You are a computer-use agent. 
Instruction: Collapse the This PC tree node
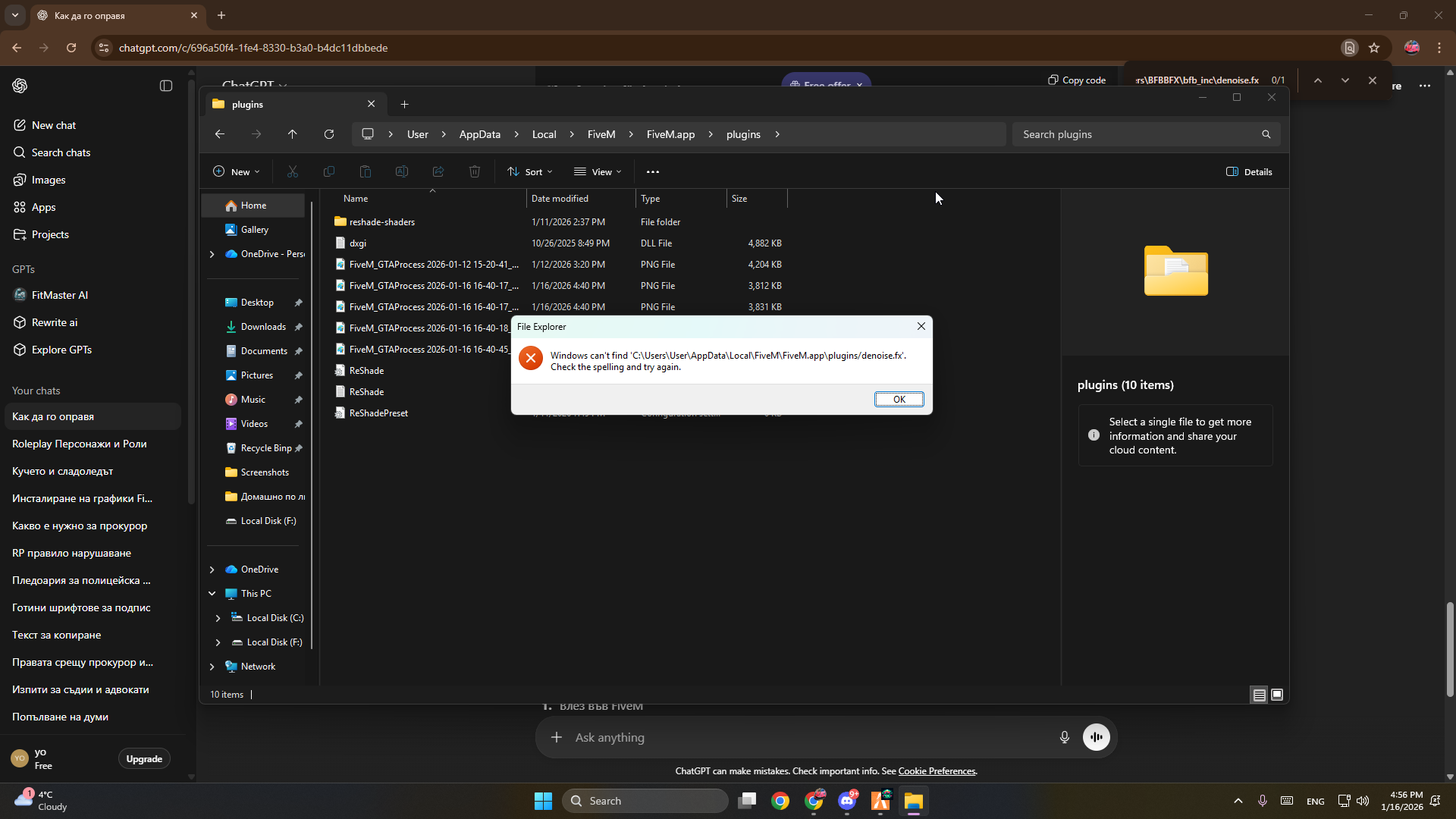[212, 594]
